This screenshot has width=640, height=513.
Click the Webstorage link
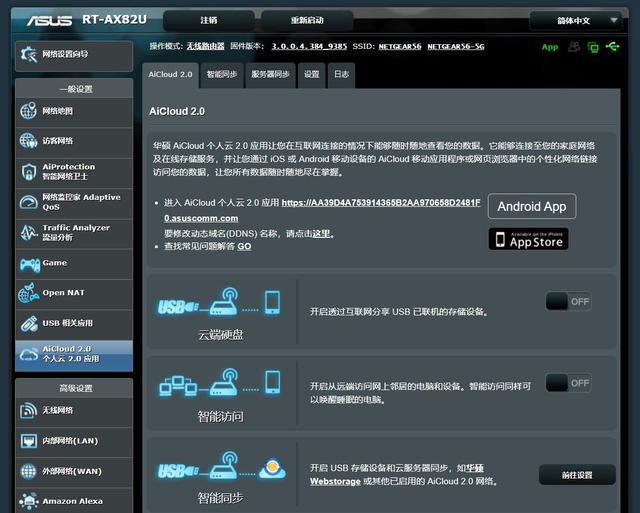335,482
